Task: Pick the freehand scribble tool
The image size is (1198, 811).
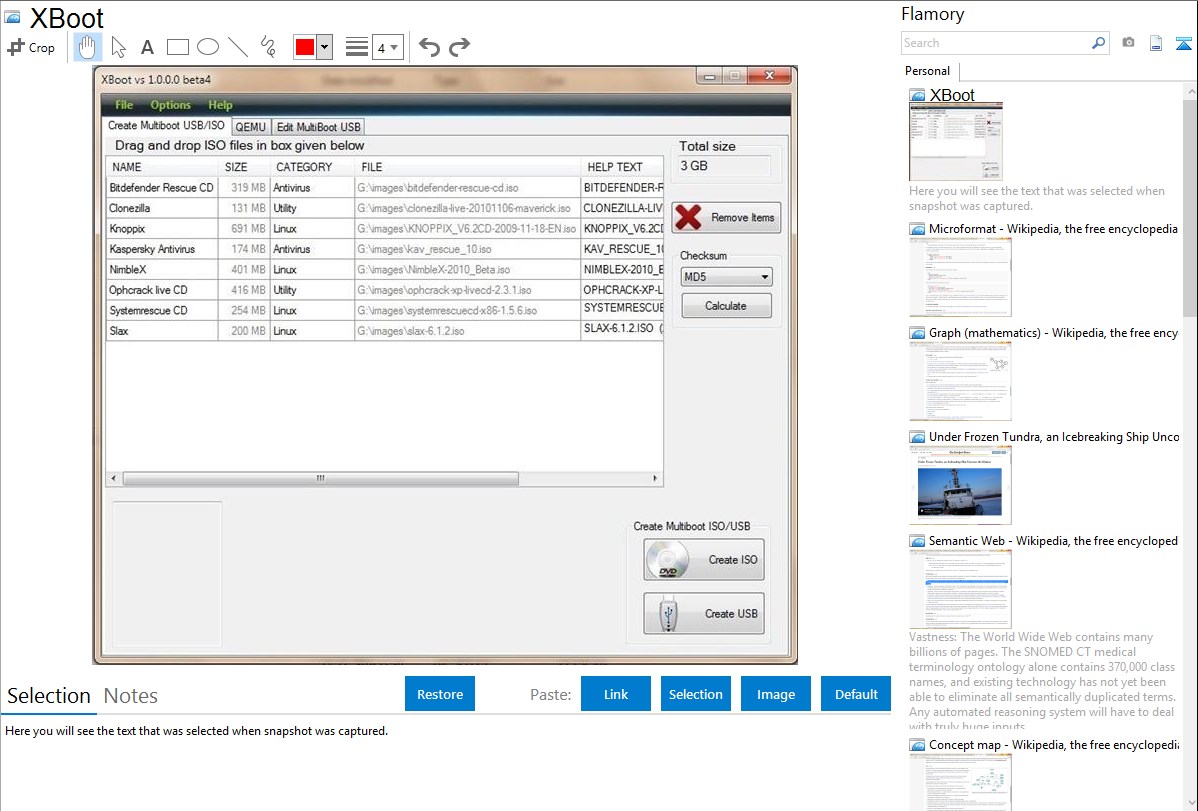Action: 268,47
